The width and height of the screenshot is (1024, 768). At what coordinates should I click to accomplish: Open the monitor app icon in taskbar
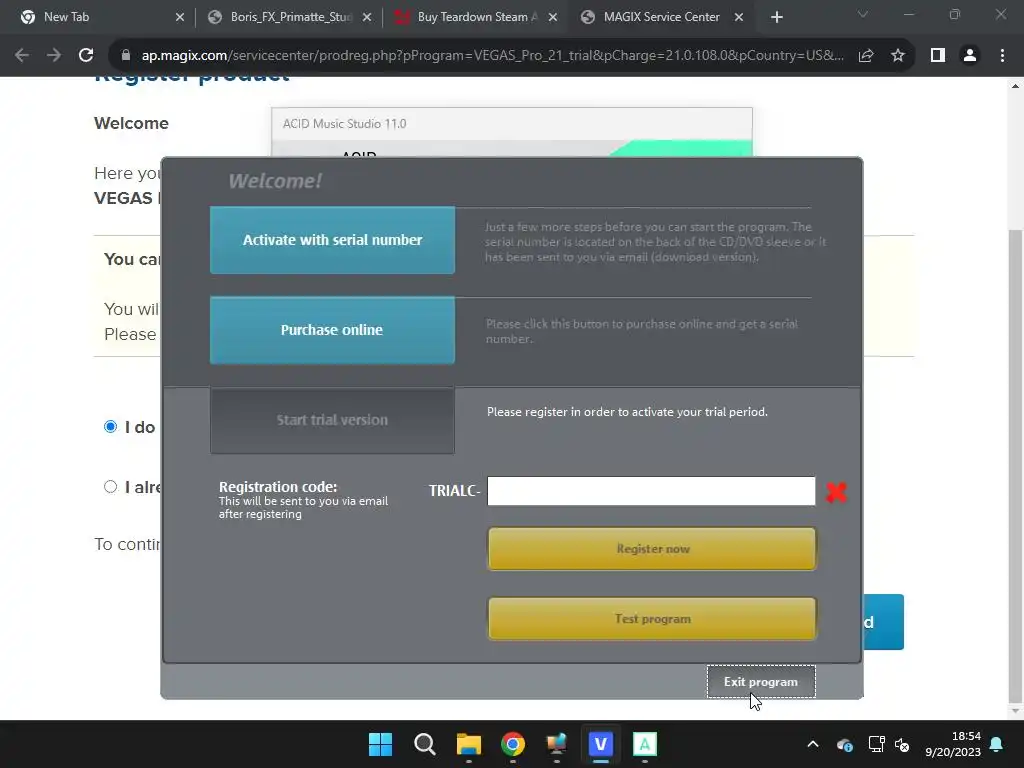click(556, 744)
